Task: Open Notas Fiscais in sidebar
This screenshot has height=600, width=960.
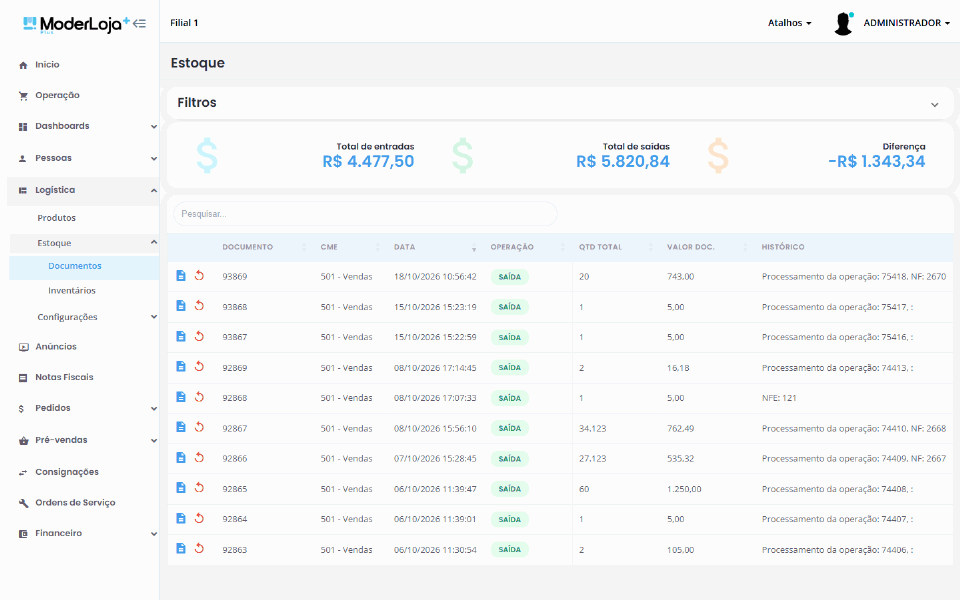Action: tap(64, 377)
